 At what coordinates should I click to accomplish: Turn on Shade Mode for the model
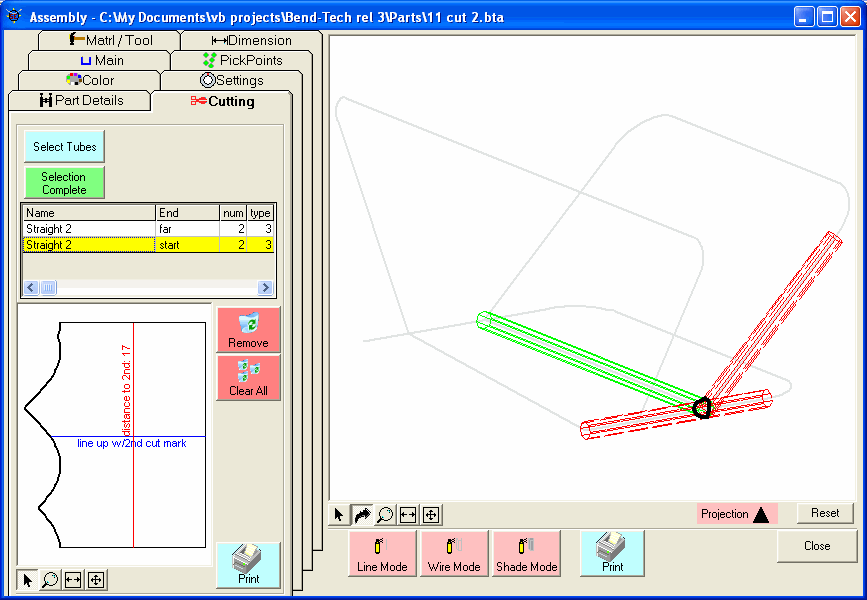(526, 553)
